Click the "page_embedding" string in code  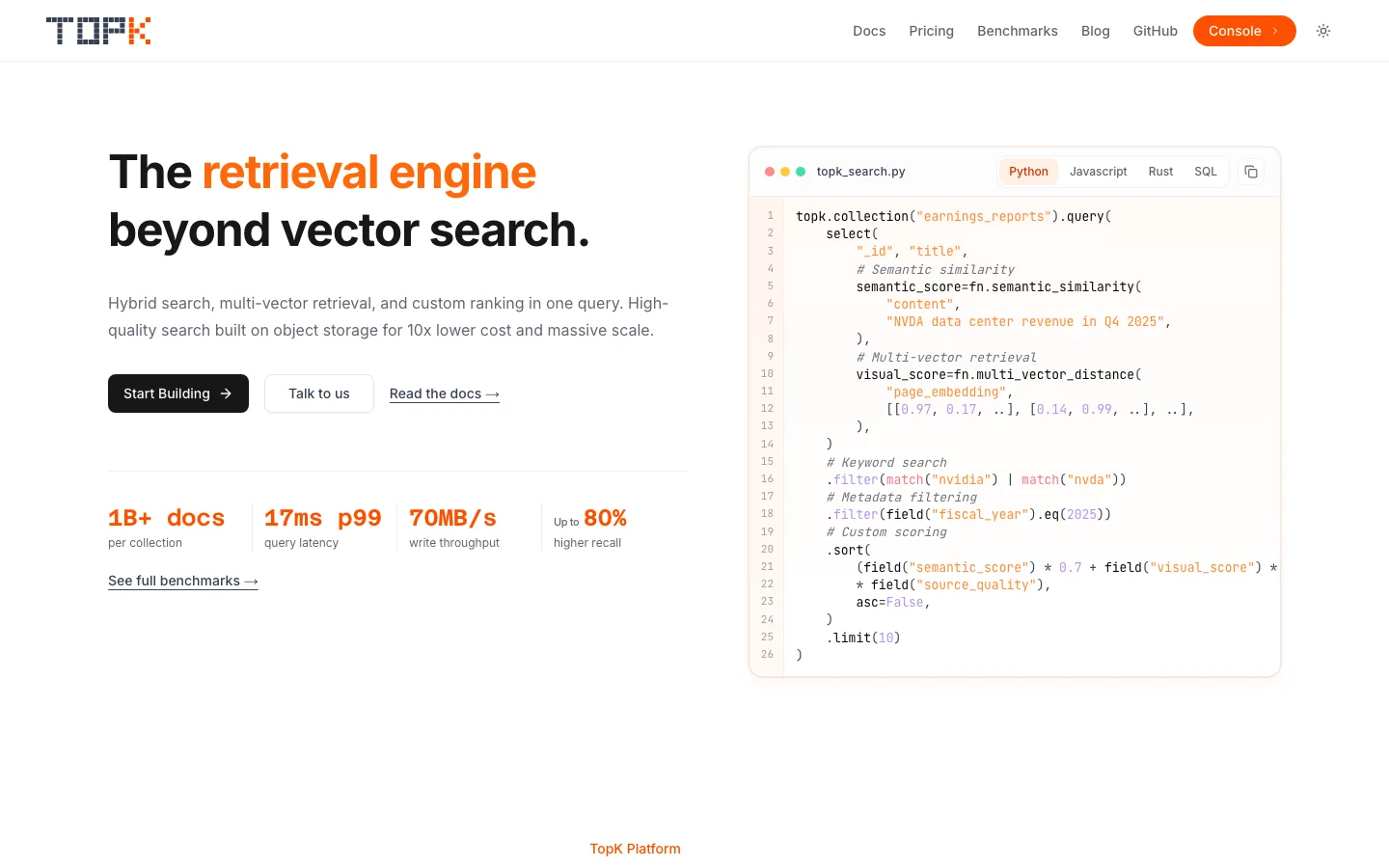tap(946, 392)
